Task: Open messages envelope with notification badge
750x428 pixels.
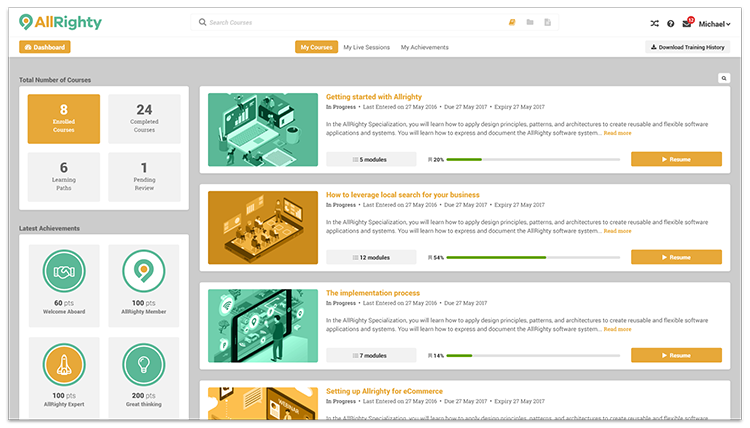Action: [686, 23]
